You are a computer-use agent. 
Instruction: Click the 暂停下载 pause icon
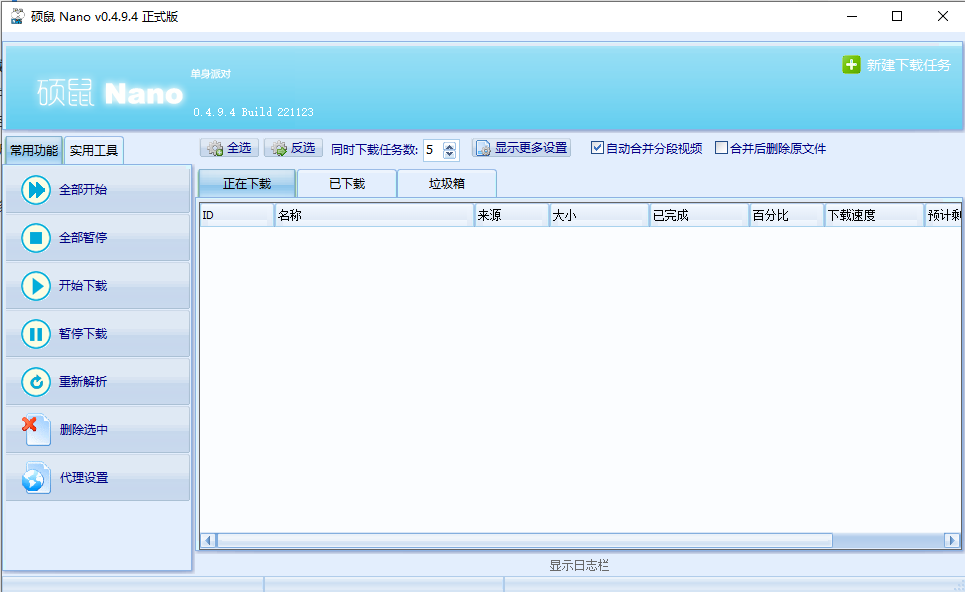click(x=36, y=334)
